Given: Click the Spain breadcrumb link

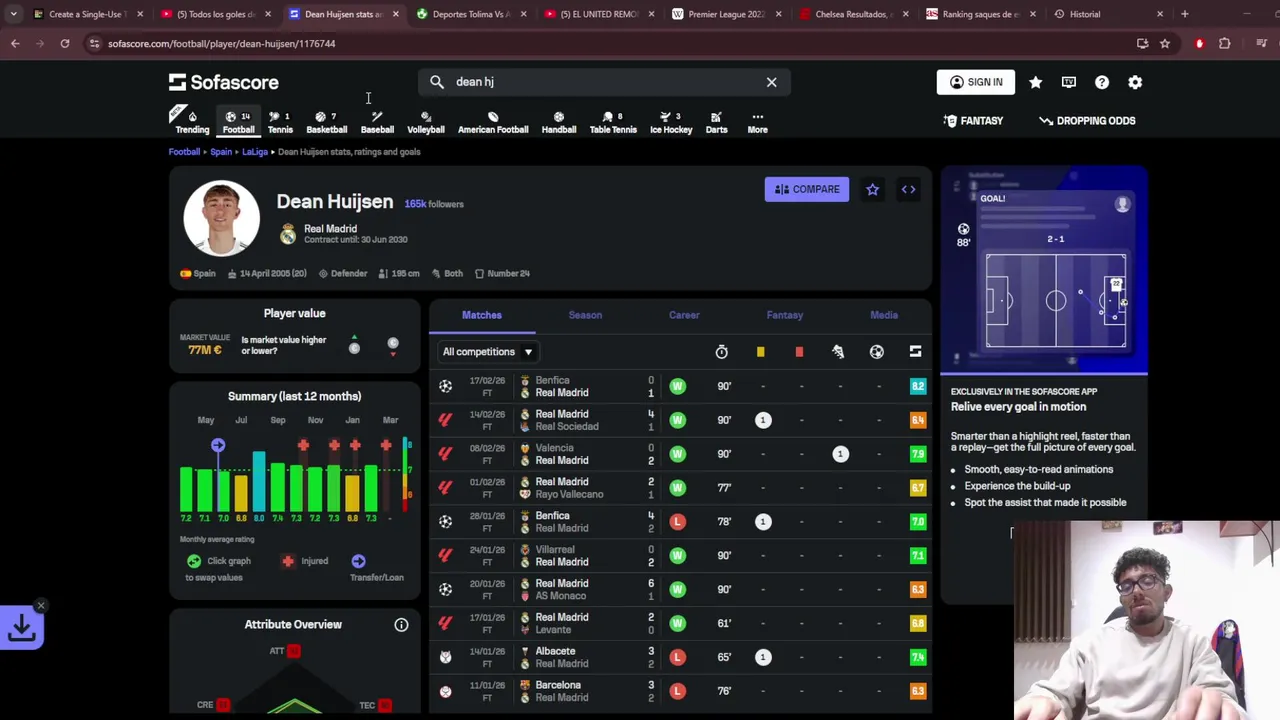Looking at the screenshot, I should (221, 152).
